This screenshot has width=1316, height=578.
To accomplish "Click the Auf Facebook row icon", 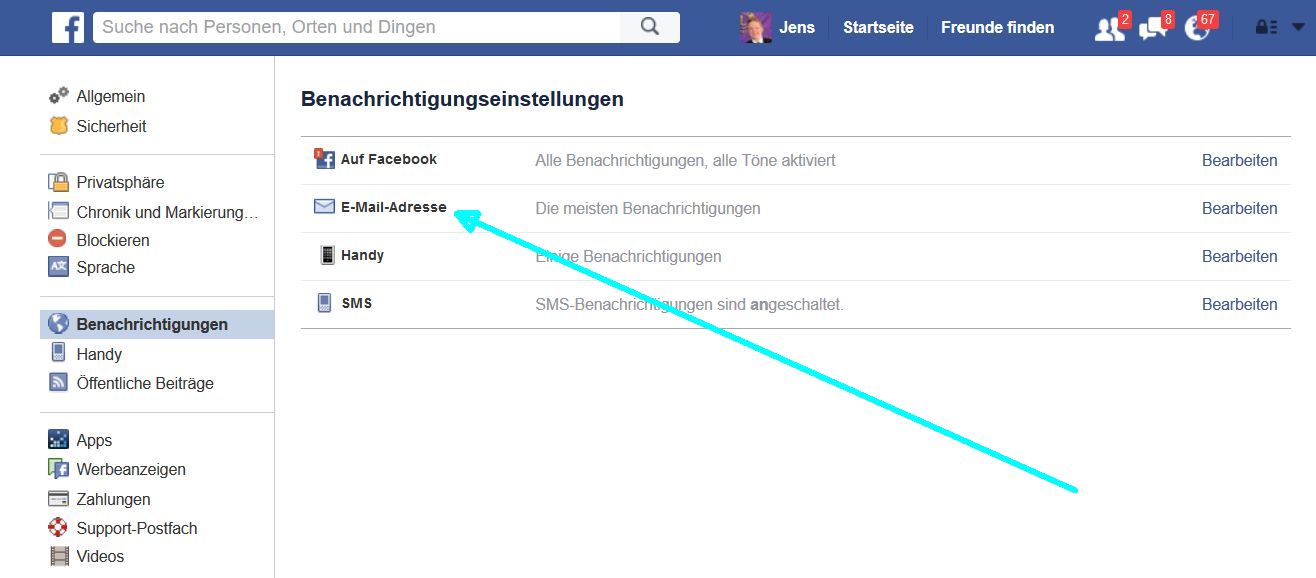I will point(324,159).
